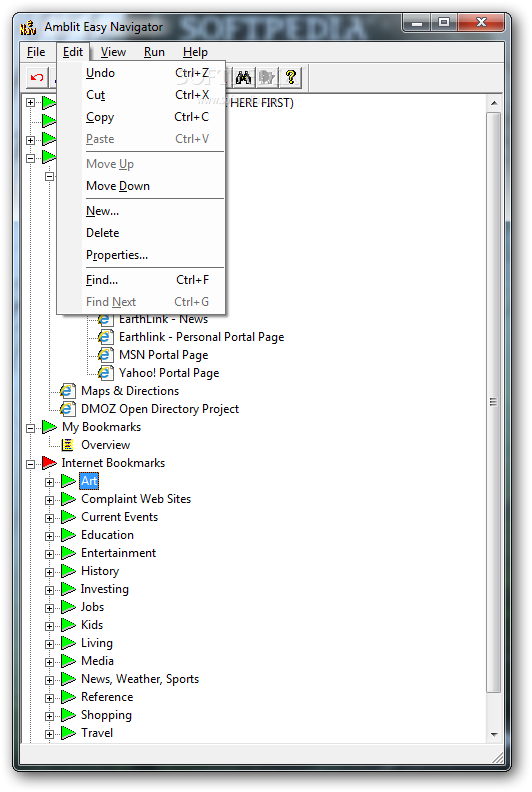Click the scrollbar down arrow
Screen dimensions: 532x792
(494, 734)
